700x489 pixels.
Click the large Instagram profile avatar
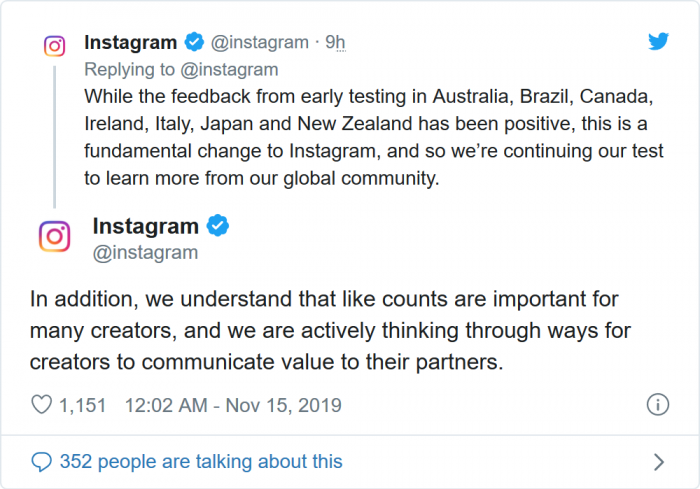point(55,237)
